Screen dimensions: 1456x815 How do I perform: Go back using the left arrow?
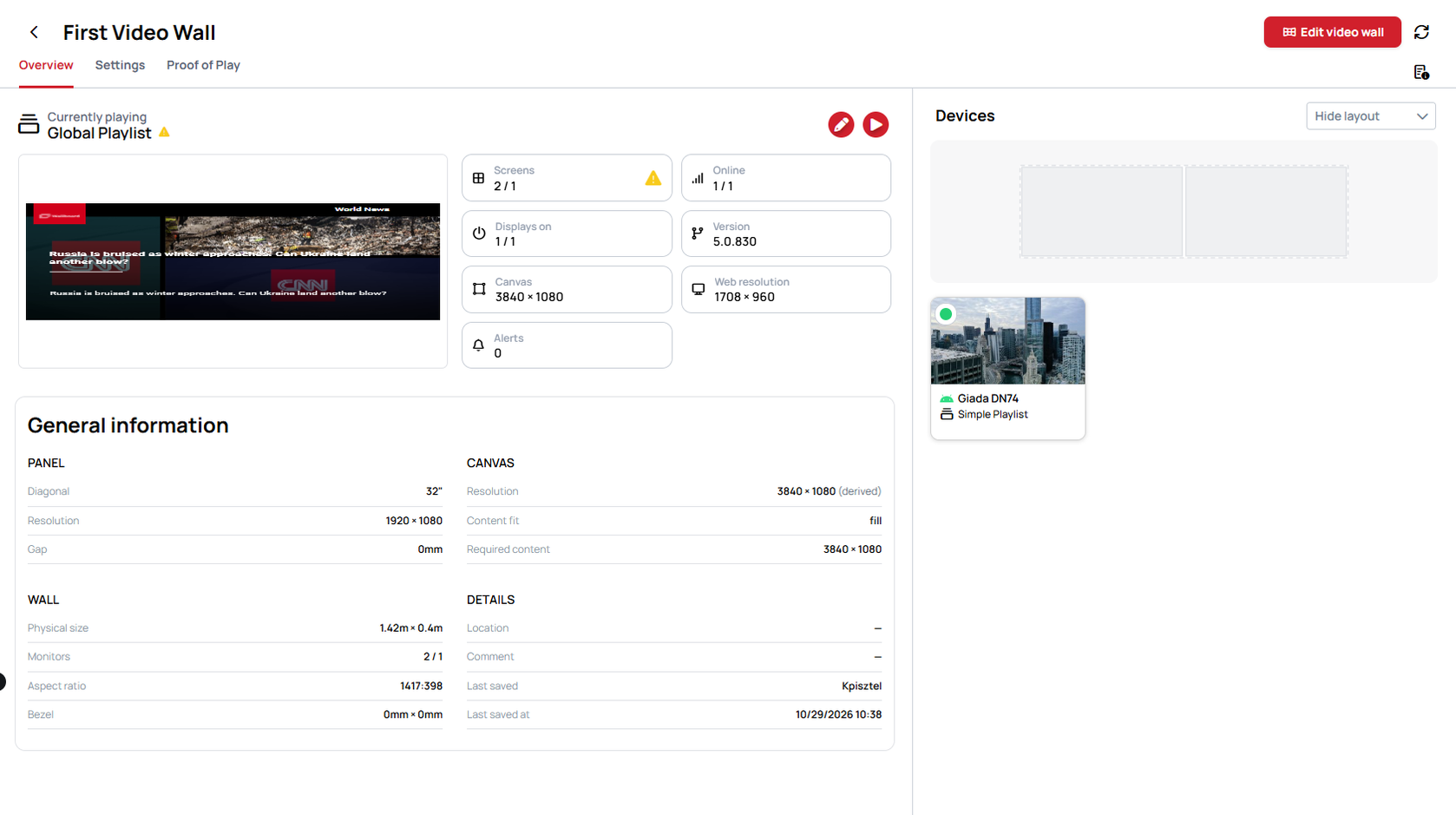(x=34, y=32)
